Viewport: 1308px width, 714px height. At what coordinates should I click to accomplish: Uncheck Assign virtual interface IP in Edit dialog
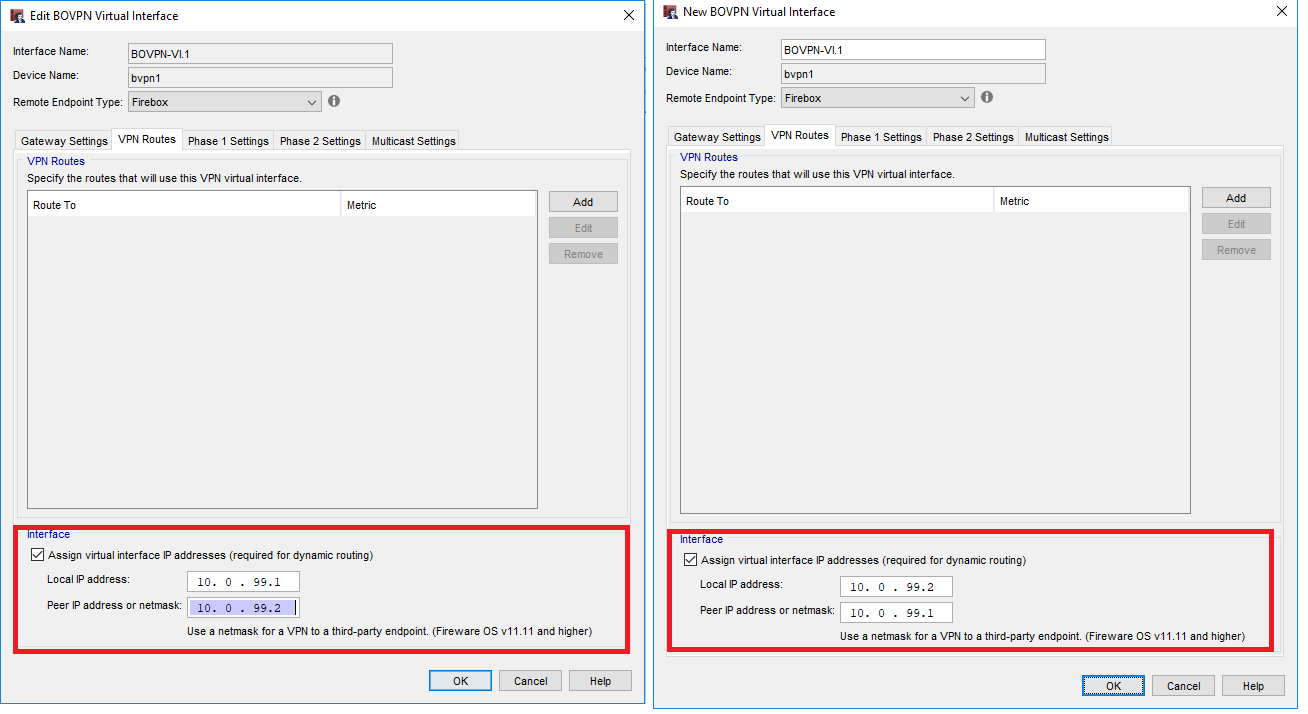(x=38, y=555)
